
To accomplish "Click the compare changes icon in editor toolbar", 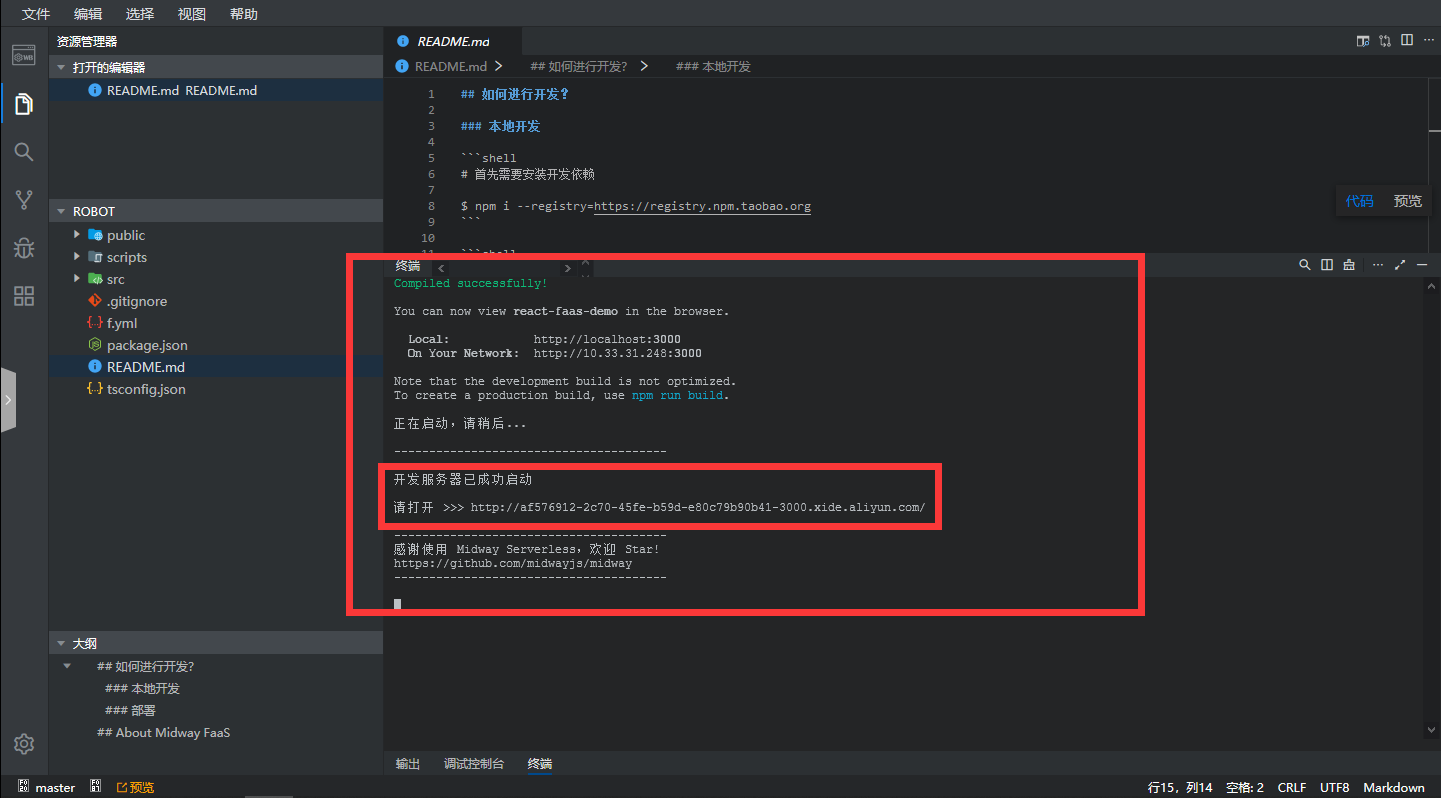I will pos(1385,41).
